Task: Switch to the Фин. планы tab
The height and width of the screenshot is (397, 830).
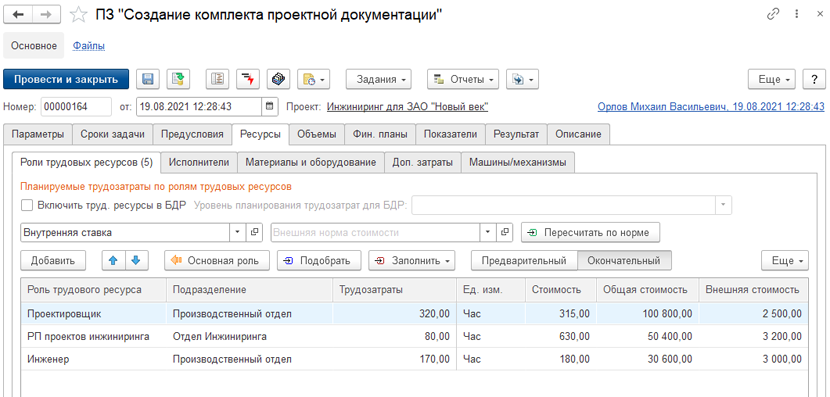Action: click(380, 134)
